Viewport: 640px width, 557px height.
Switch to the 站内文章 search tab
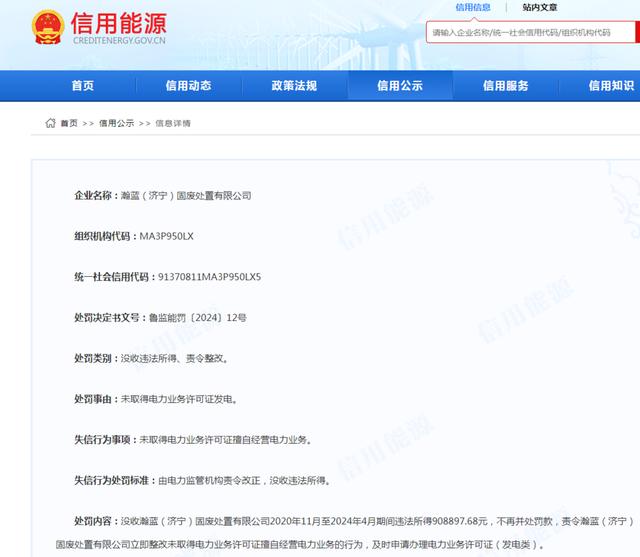tap(540, 7)
